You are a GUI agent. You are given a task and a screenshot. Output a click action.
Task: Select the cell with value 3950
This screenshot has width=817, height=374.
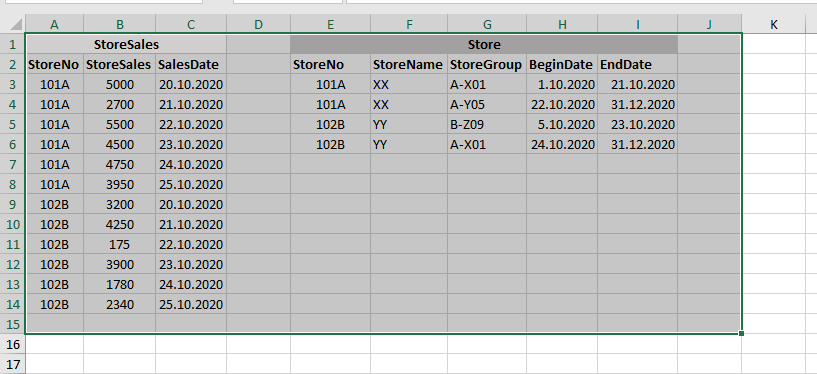pyautogui.click(x=119, y=184)
